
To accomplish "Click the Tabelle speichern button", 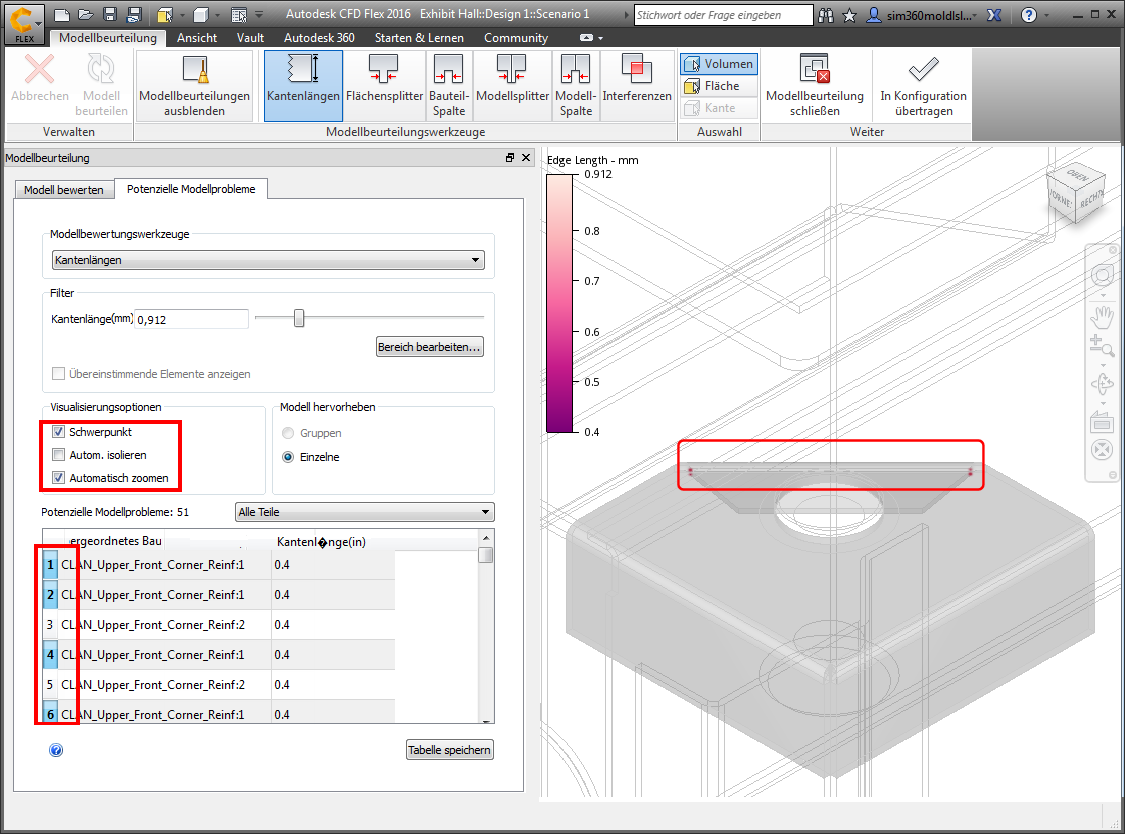I will point(450,750).
